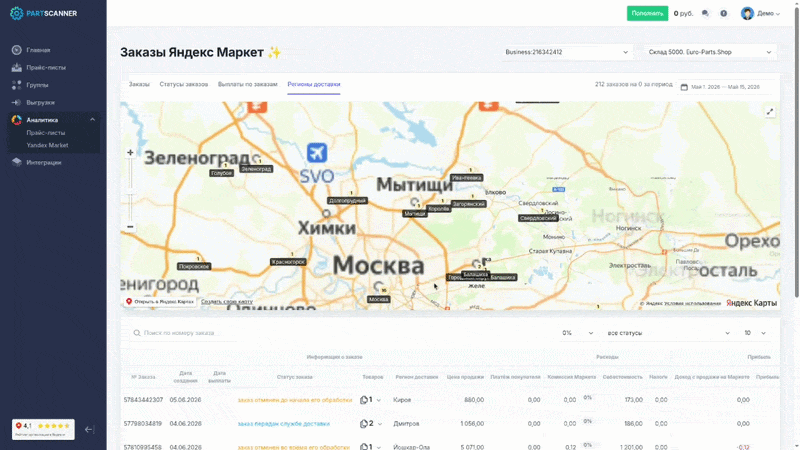800x450 pixels.
Task: Open the 4,1 rating badge
Action: (43, 429)
